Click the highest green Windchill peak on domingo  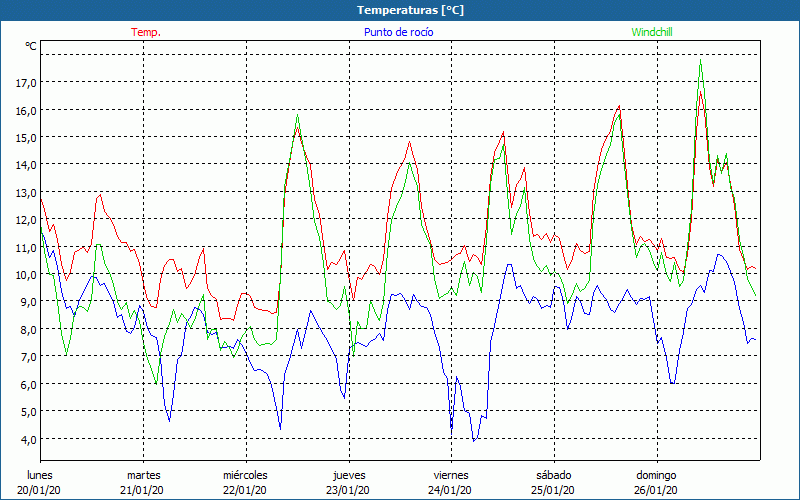pyautogui.click(x=701, y=60)
